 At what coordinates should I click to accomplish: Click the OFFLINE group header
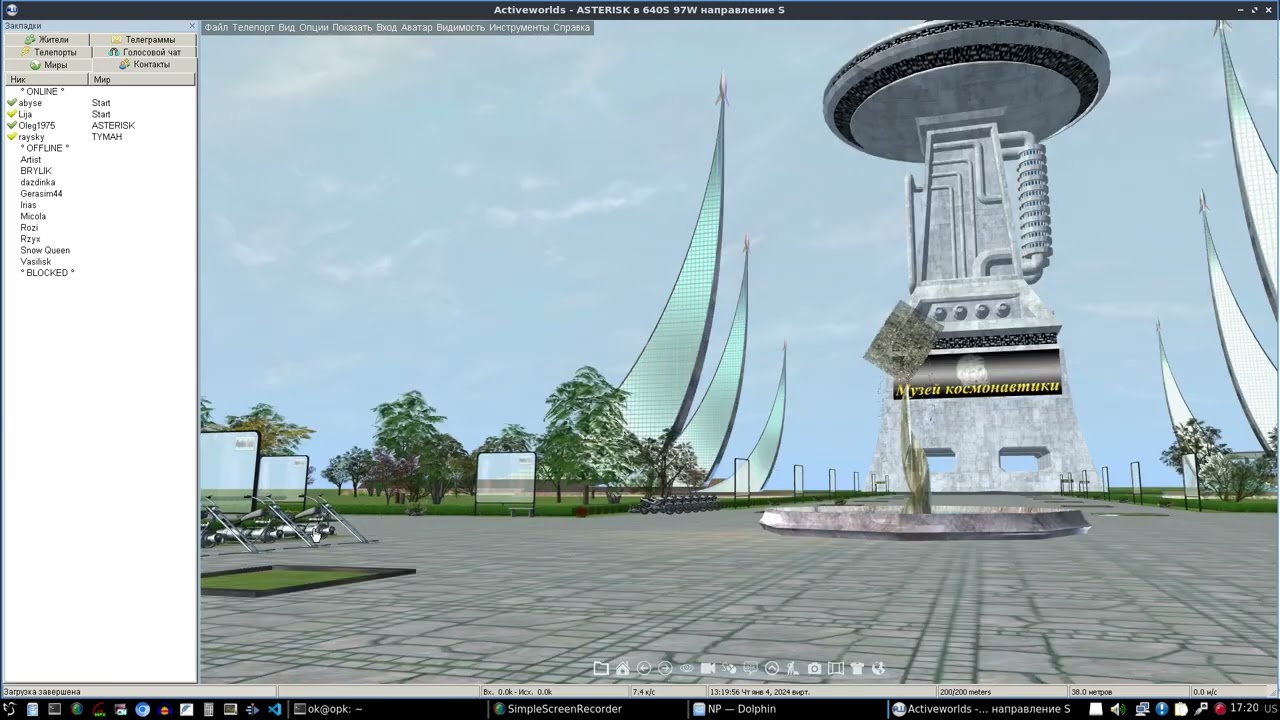point(45,148)
